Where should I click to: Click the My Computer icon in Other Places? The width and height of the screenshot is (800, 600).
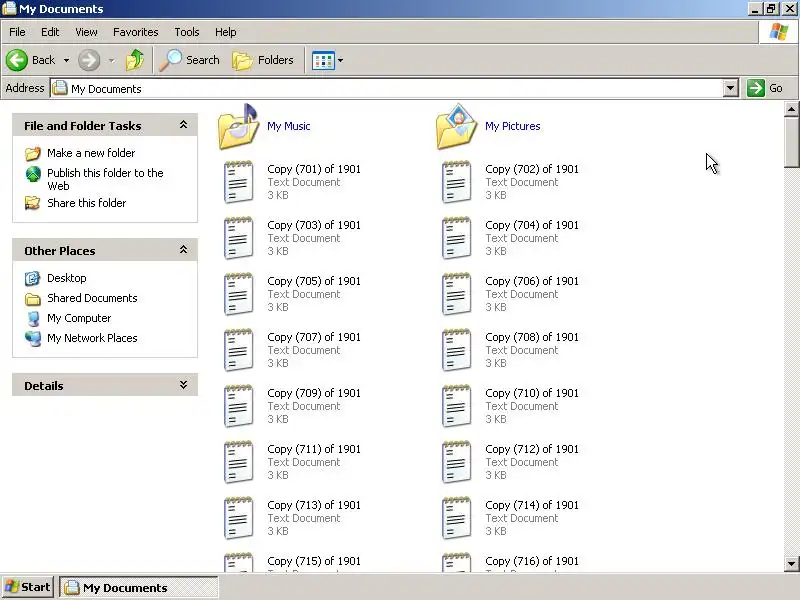pos(33,318)
